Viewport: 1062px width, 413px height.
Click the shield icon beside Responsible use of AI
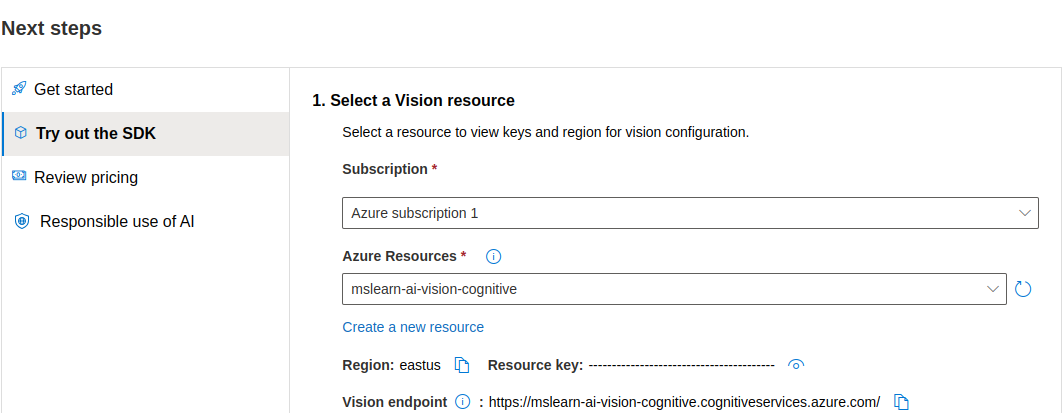pos(22,221)
